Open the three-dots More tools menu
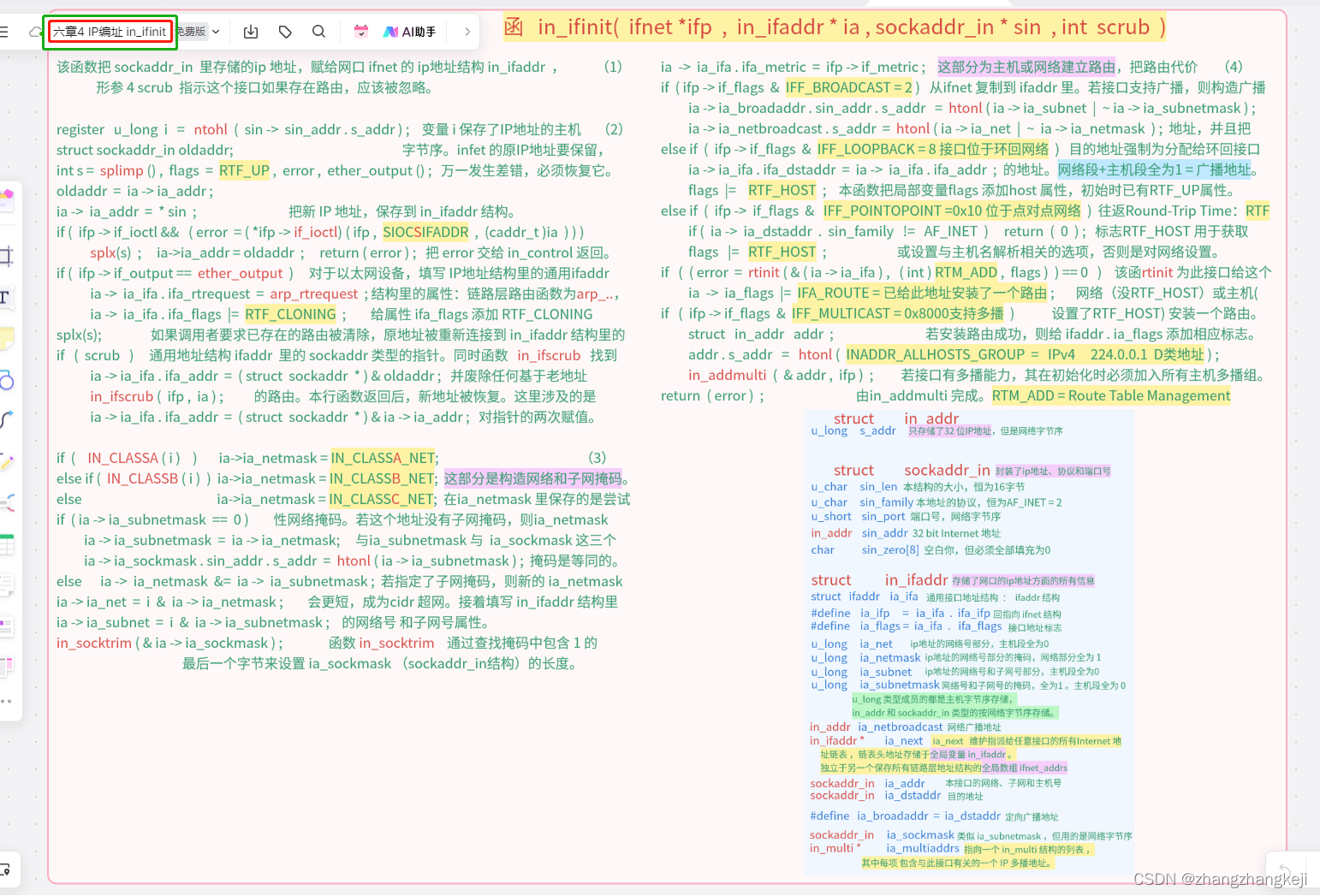Image resolution: width=1320 pixels, height=896 pixels. pyautogui.click(x=6, y=701)
